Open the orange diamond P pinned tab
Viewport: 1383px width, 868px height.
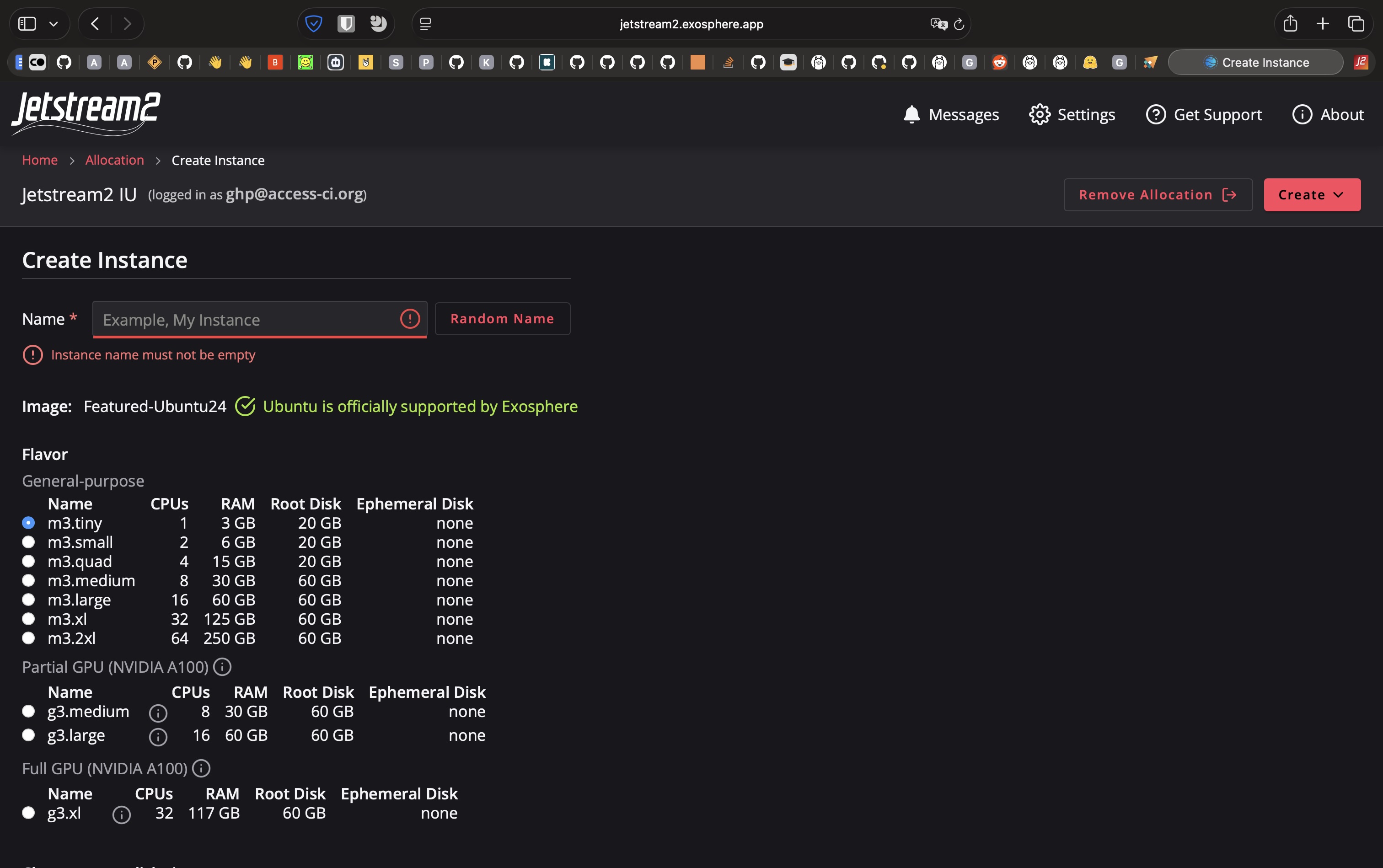[x=155, y=62]
